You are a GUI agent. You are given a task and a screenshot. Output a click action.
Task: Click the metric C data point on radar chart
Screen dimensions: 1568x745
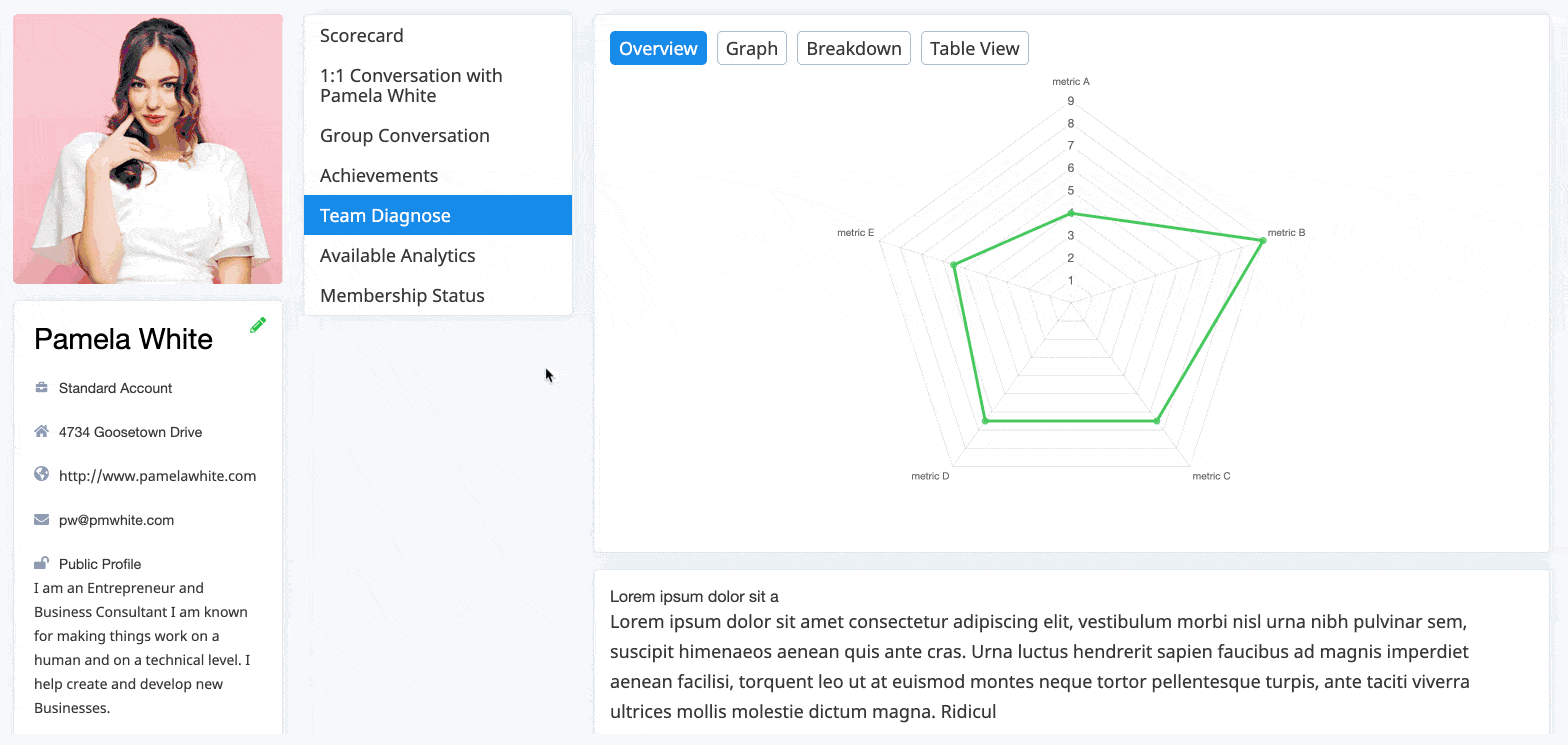(1157, 421)
